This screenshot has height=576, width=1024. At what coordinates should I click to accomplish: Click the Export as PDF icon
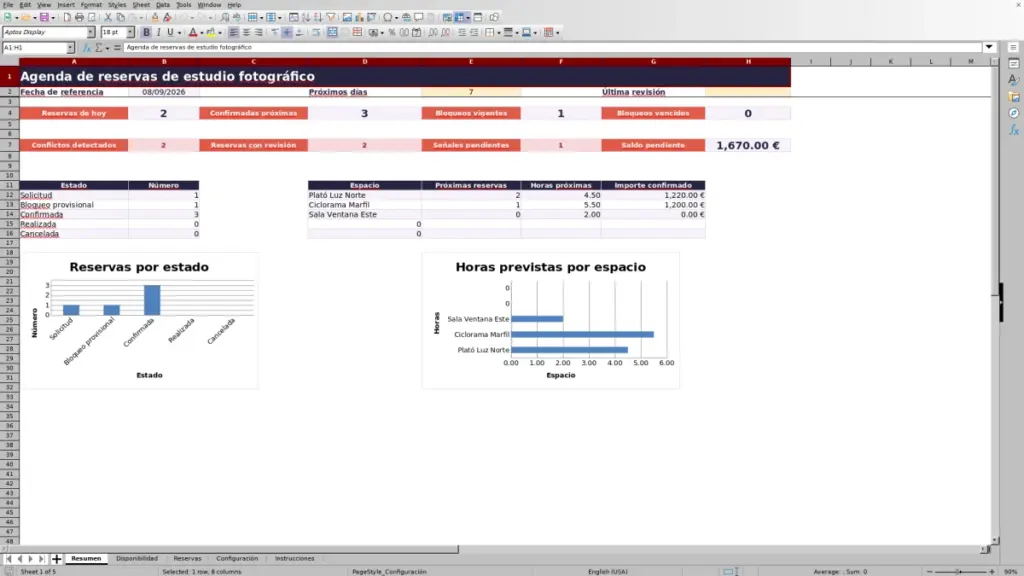67,18
